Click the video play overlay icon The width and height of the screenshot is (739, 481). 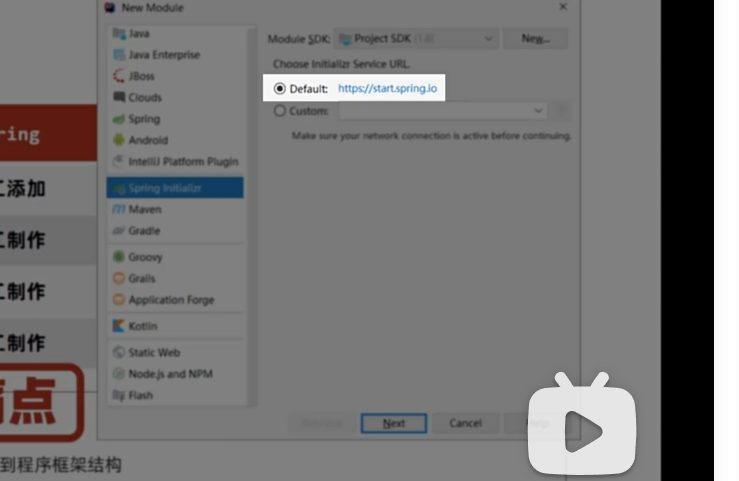[x=583, y=425]
